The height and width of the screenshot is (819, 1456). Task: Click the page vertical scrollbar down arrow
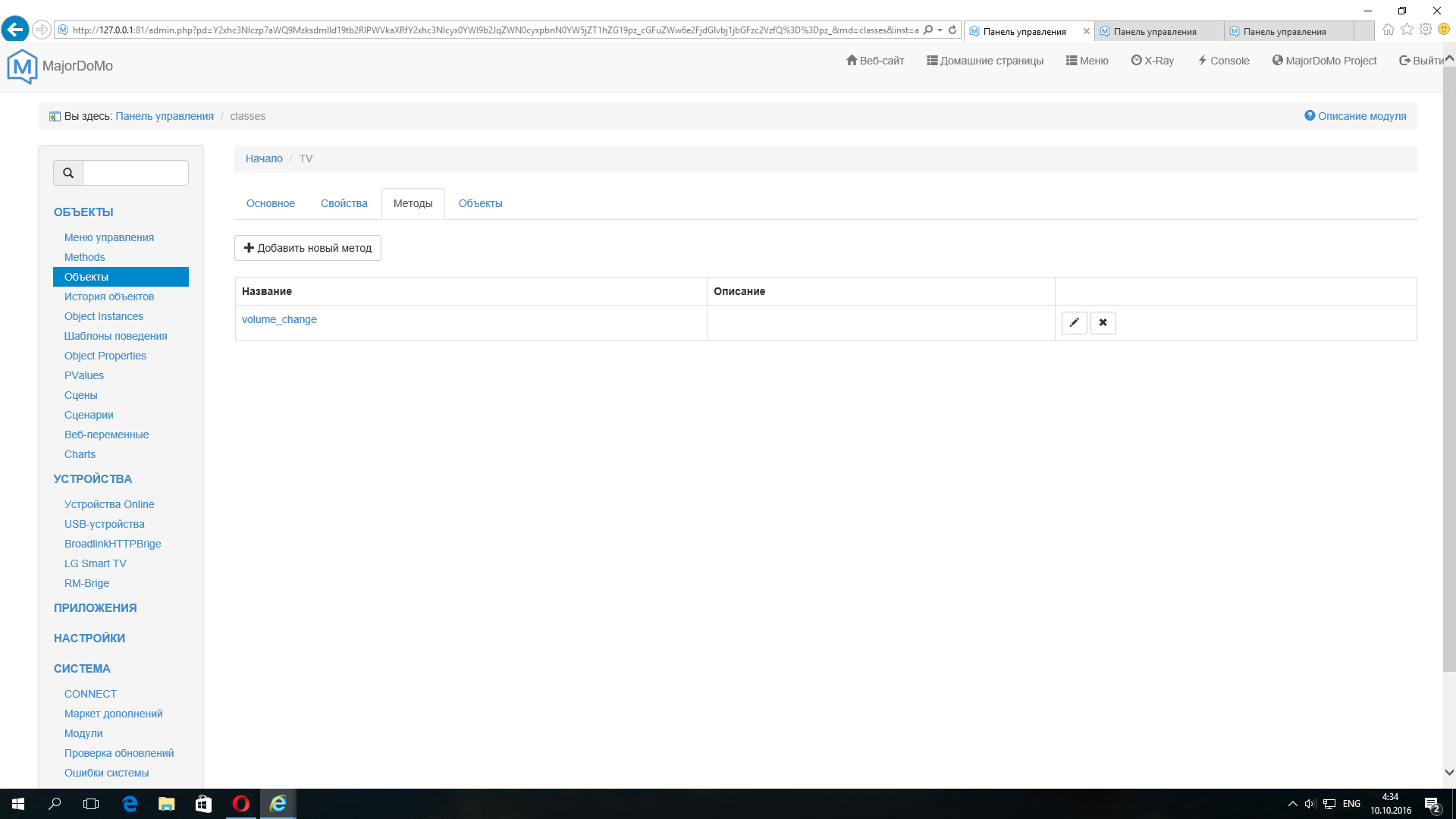pos(1449,773)
